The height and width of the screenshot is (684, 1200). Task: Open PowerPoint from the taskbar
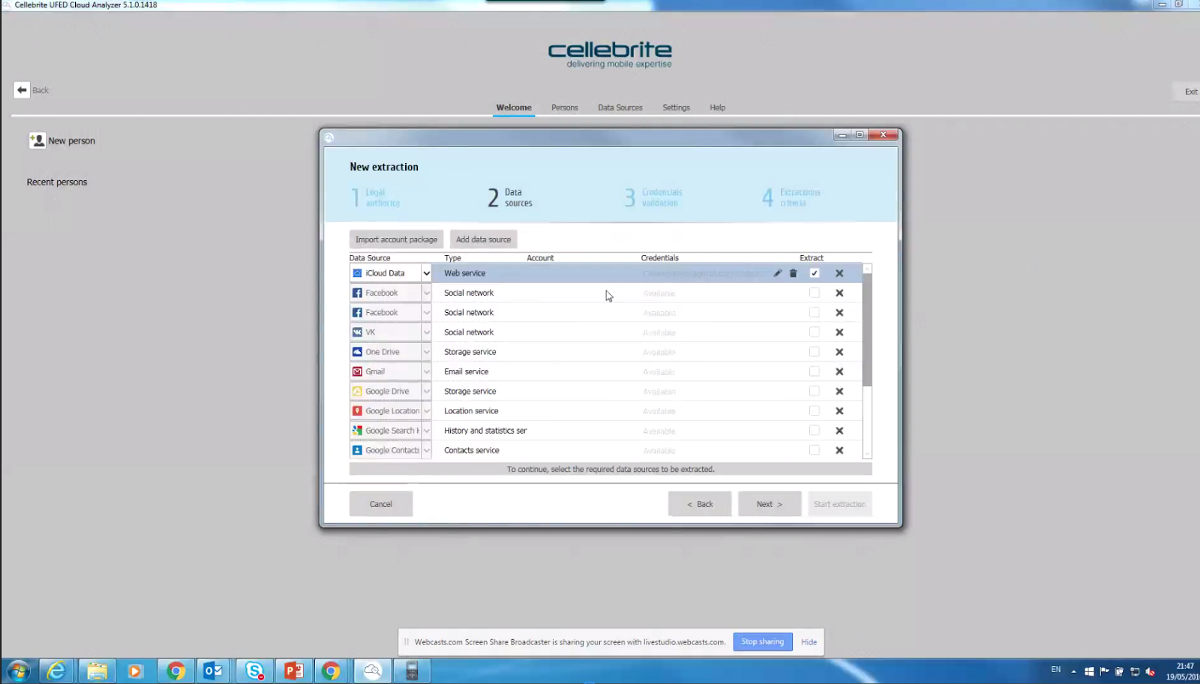[293, 671]
